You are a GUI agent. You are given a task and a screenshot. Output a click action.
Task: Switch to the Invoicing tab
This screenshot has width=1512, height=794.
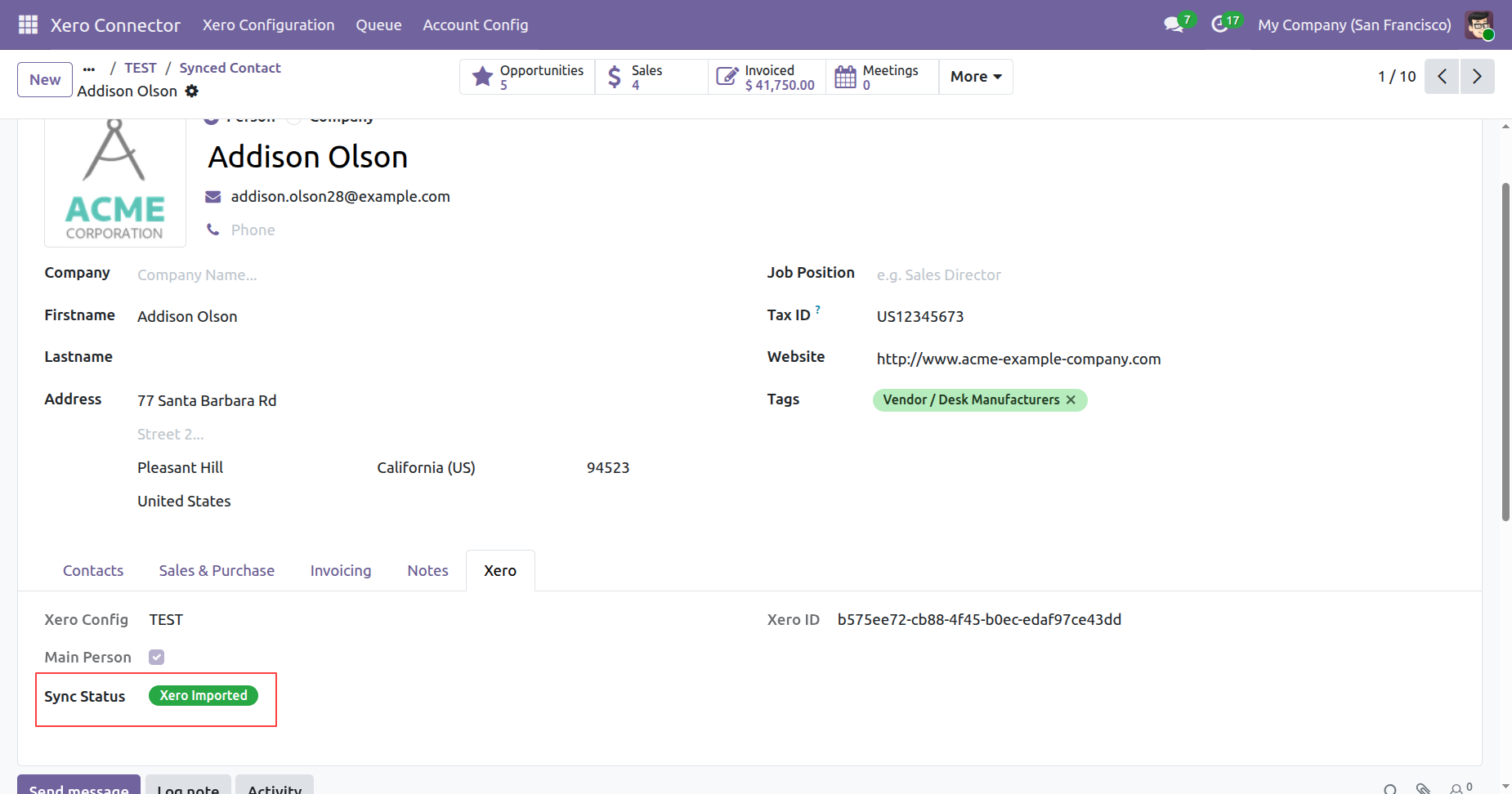(341, 571)
